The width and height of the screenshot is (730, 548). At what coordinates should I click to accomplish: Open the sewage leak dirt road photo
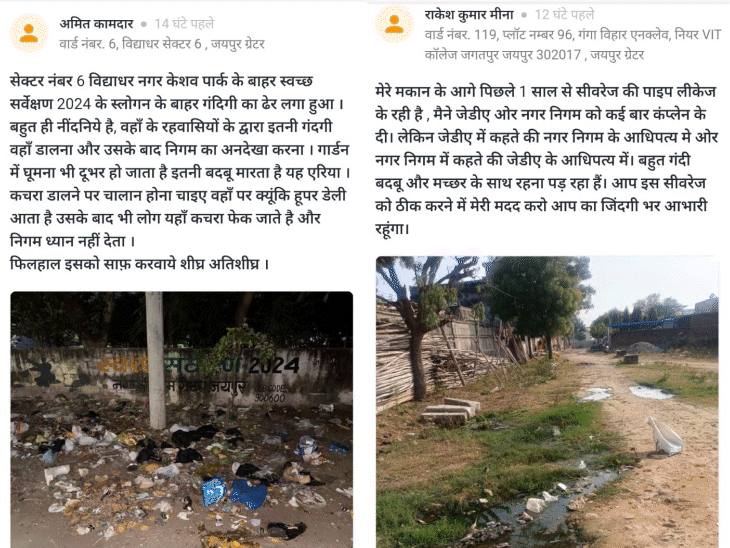click(547, 402)
